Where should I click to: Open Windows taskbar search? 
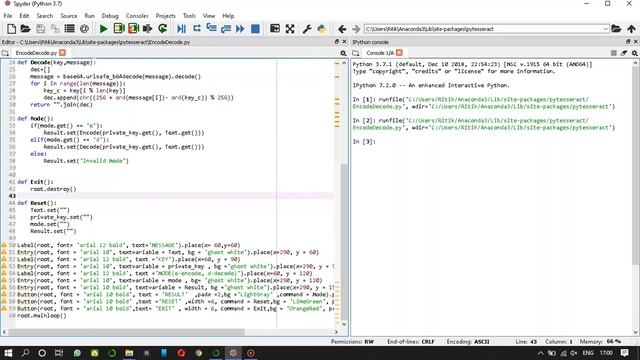25,353
